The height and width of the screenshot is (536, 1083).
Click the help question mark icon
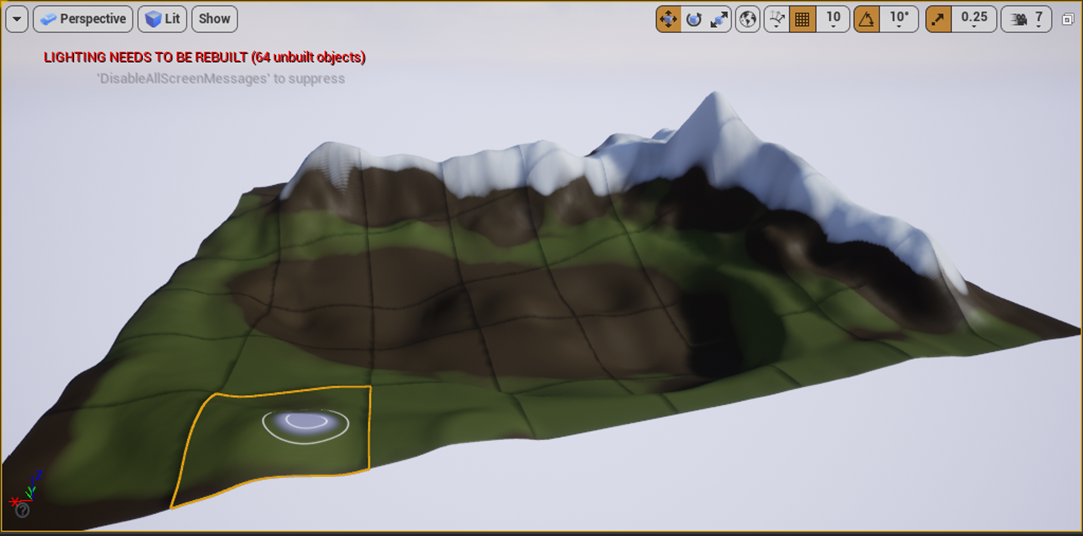(x=22, y=510)
